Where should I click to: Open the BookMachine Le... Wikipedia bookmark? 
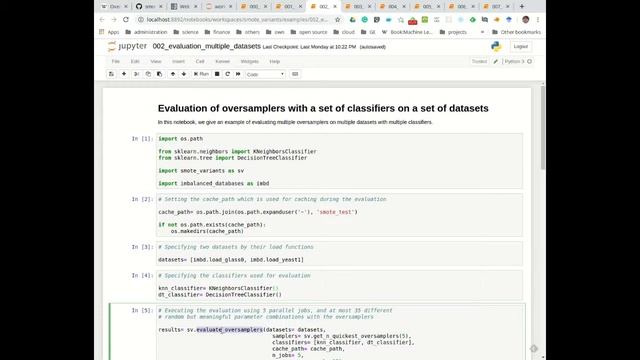pyautogui.click(x=407, y=32)
